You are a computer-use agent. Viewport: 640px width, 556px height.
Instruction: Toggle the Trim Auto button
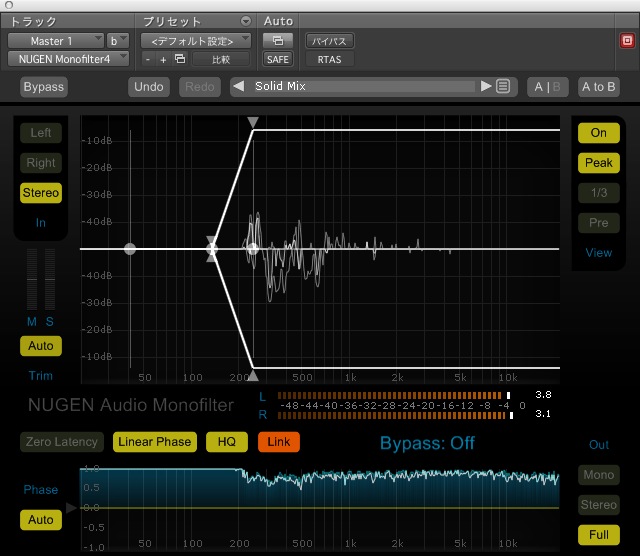41,346
